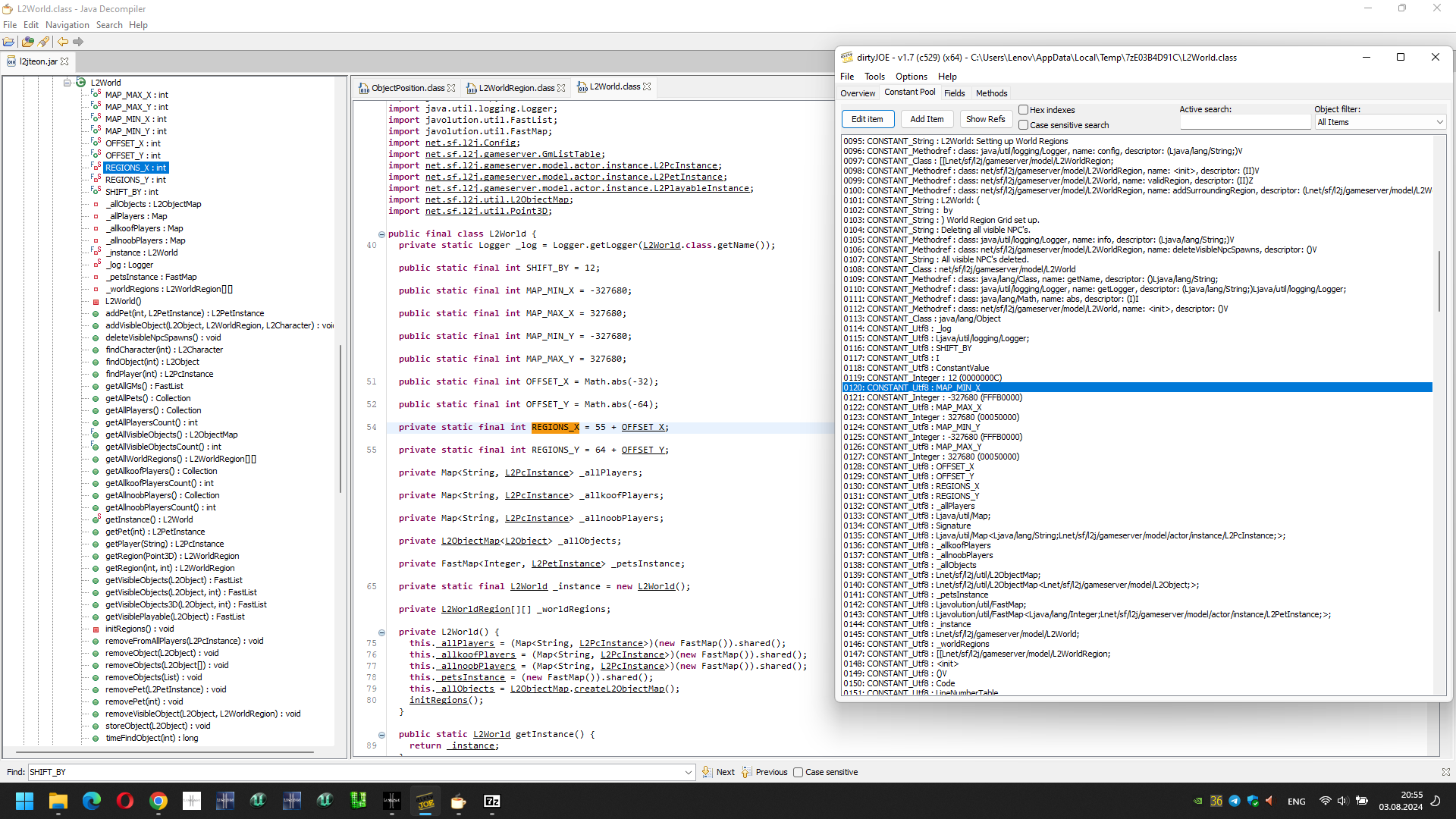Click the battery tray icon
Viewport: 1456px width, 819px height.
1362,801
